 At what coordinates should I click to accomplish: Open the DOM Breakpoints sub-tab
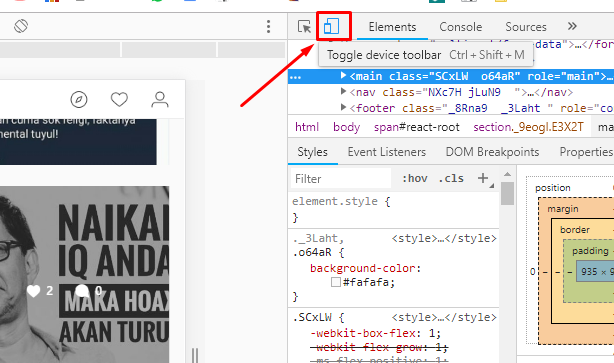pyautogui.click(x=492, y=152)
